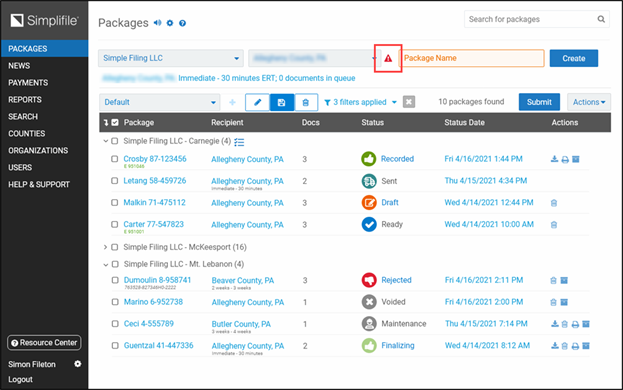The width and height of the screenshot is (623, 390).
Task: Open the Simple Filing LLC organization dropdown
Action: pyautogui.click(x=171, y=58)
